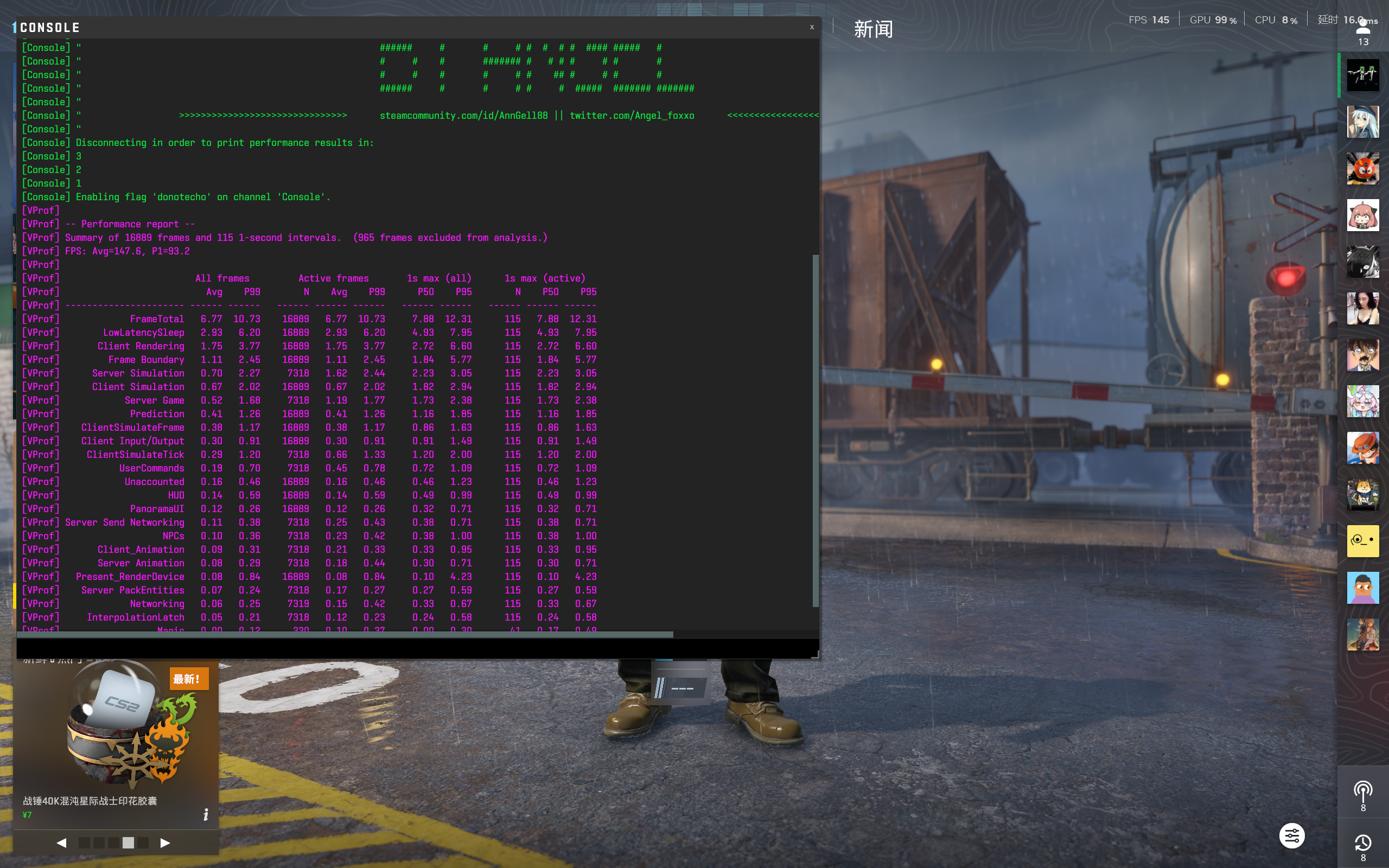
Task: Open the round sliders settings button
Action: 1291,836
